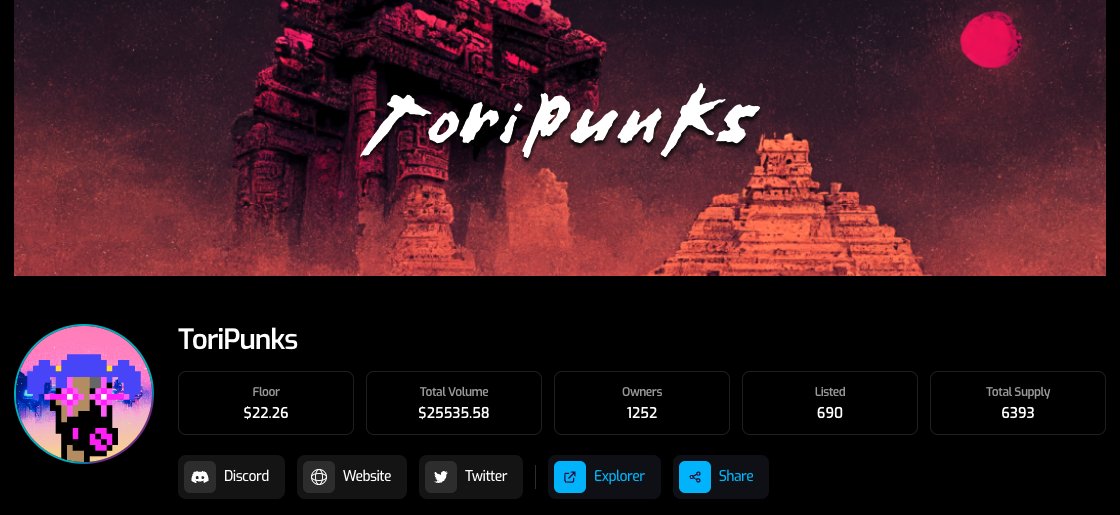Click the blue Share nodes icon

(x=695, y=476)
